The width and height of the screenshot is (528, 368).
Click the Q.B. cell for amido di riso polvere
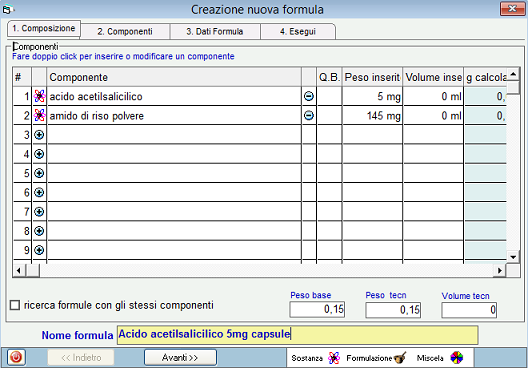point(329,115)
